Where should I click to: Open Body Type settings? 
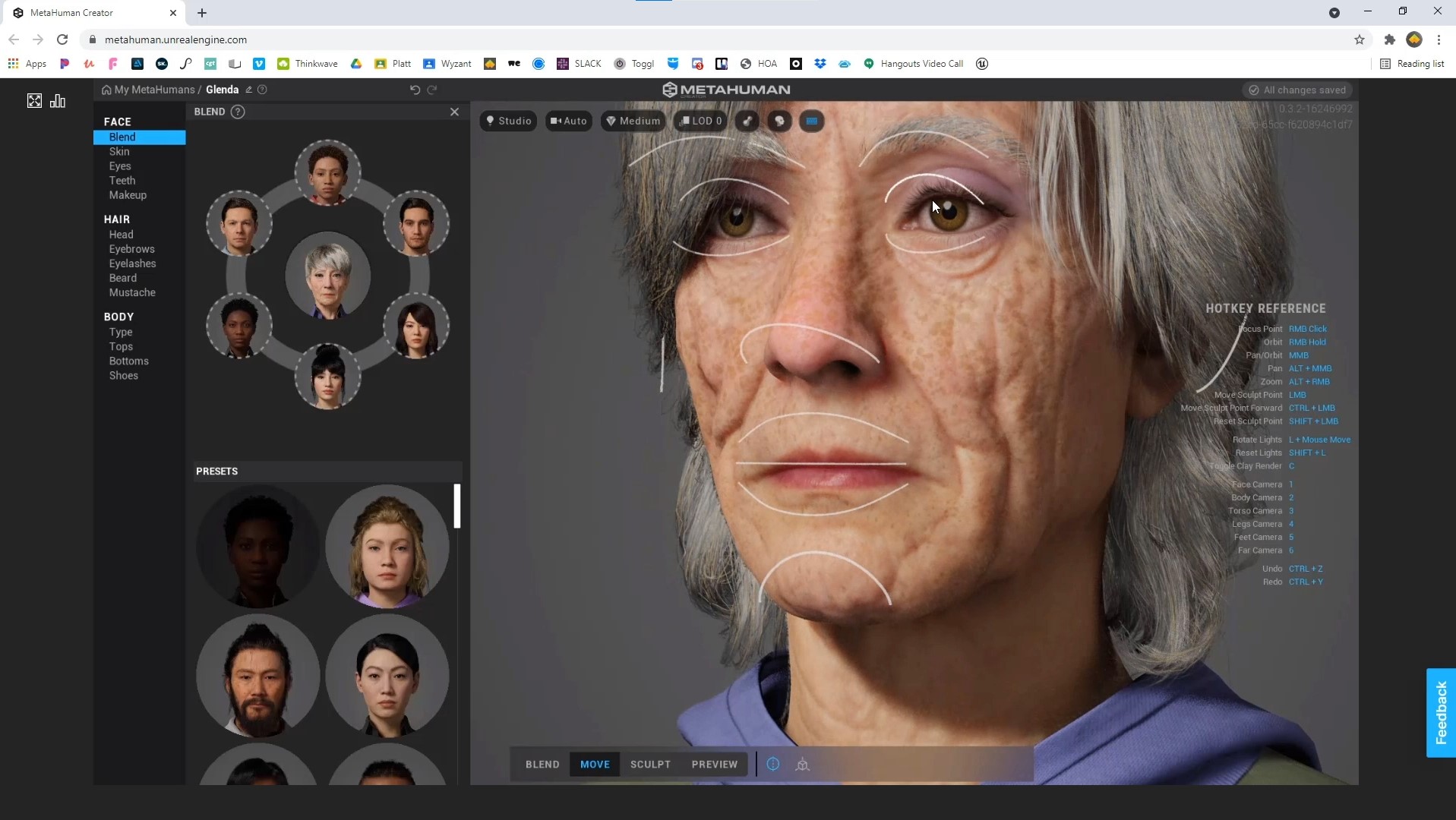[121, 332]
